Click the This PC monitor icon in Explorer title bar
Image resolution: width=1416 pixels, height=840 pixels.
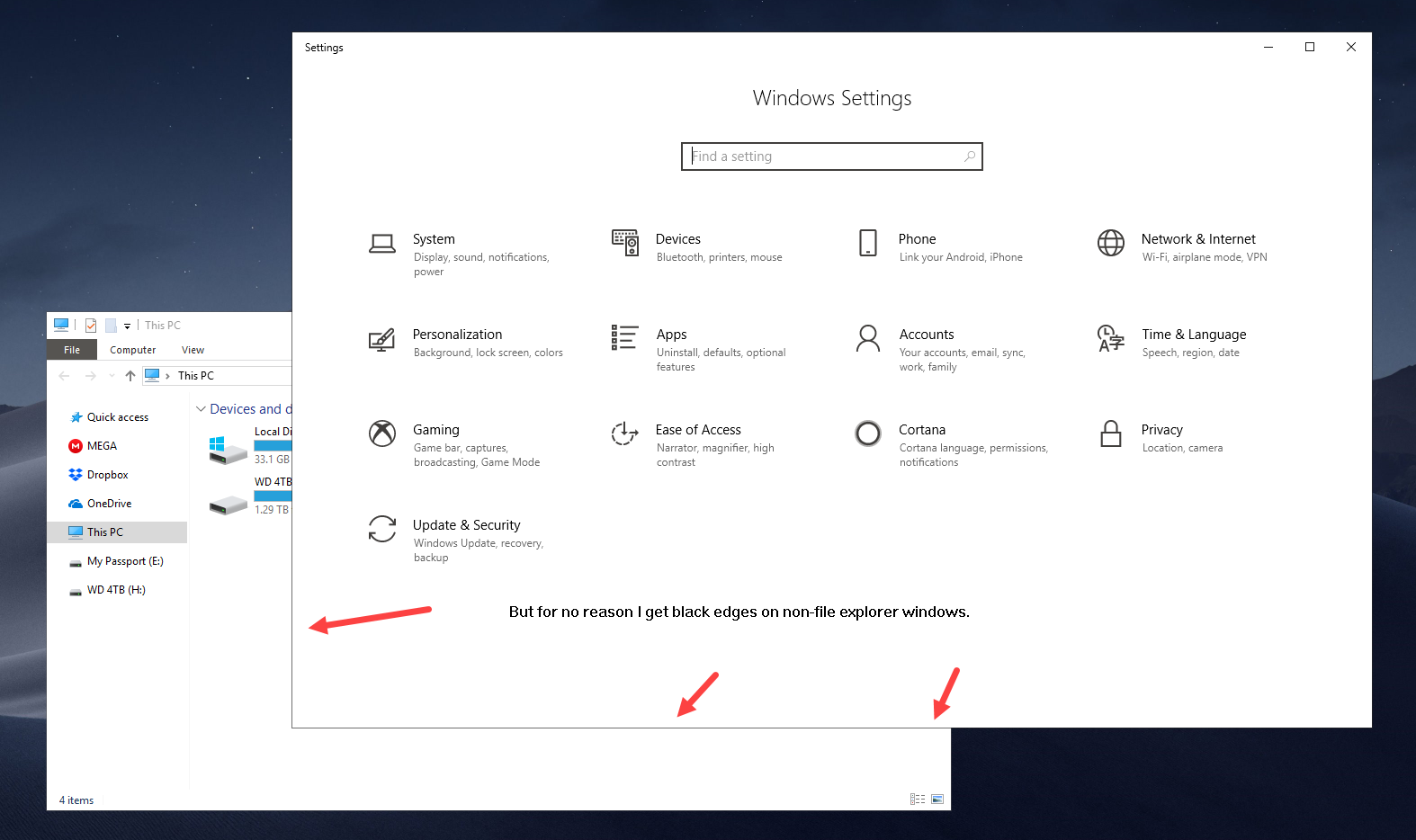(x=61, y=325)
